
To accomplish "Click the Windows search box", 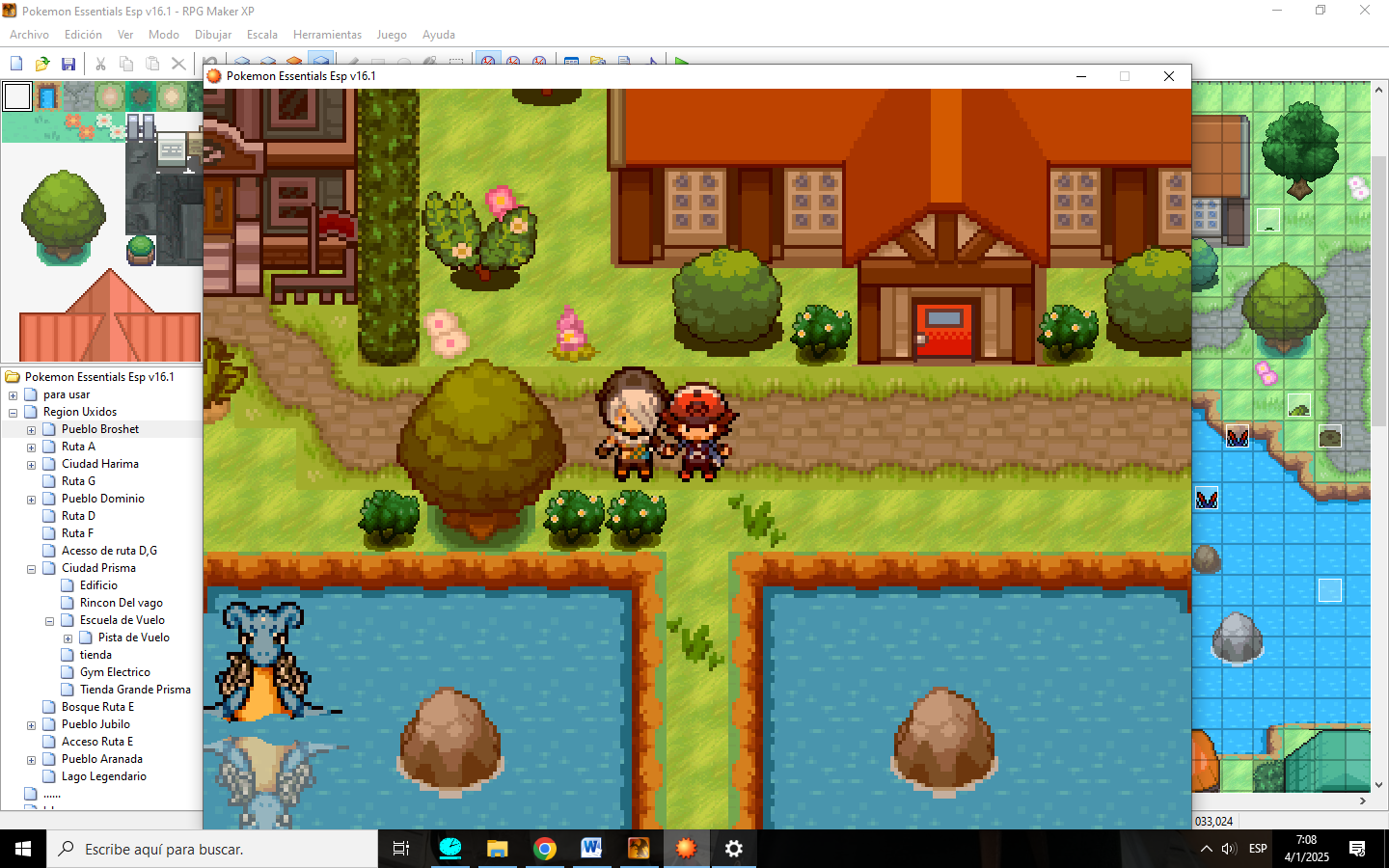I will point(212,849).
